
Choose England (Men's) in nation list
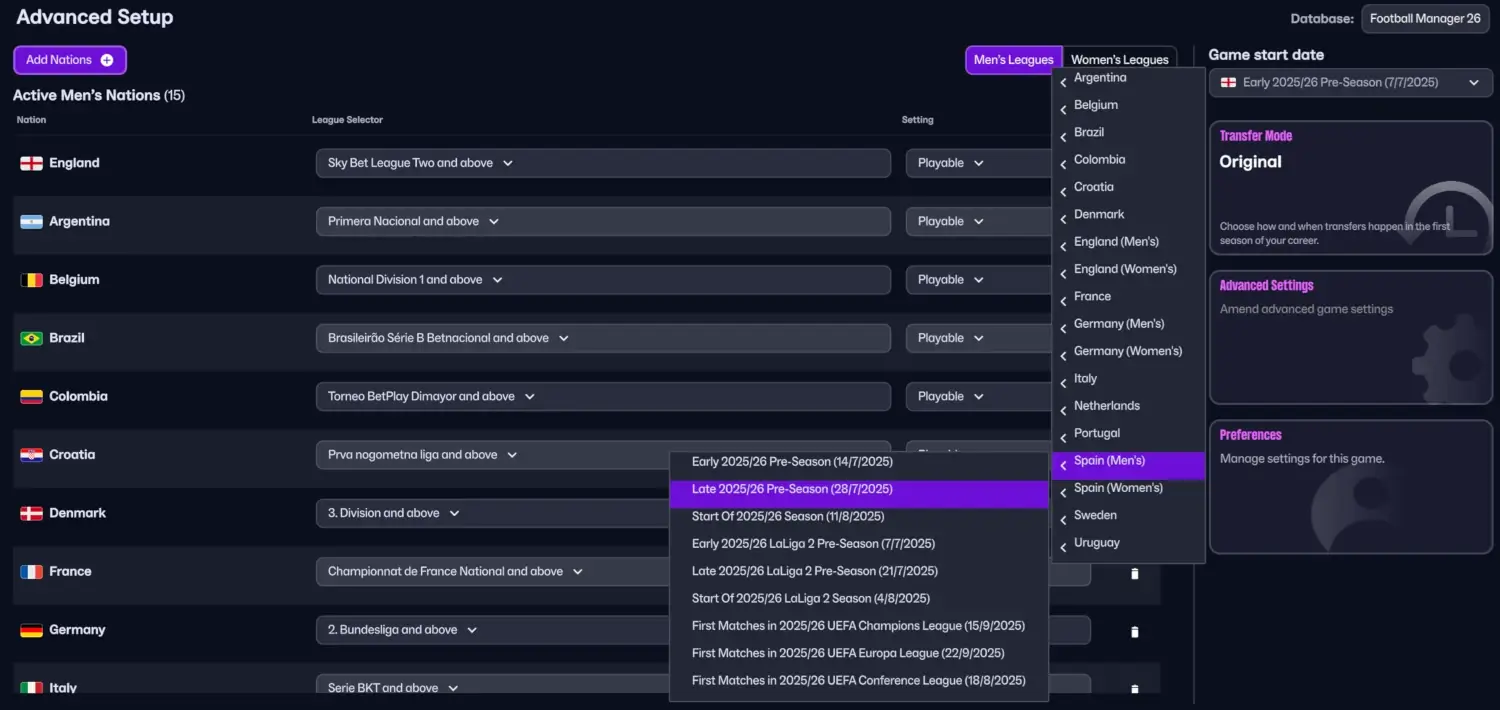1128,242
